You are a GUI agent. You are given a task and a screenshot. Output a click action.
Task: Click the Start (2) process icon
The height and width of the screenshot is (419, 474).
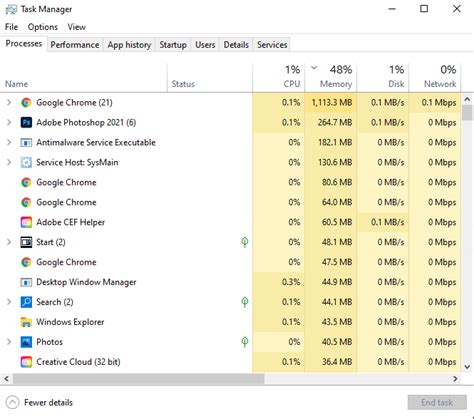click(26, 242)
